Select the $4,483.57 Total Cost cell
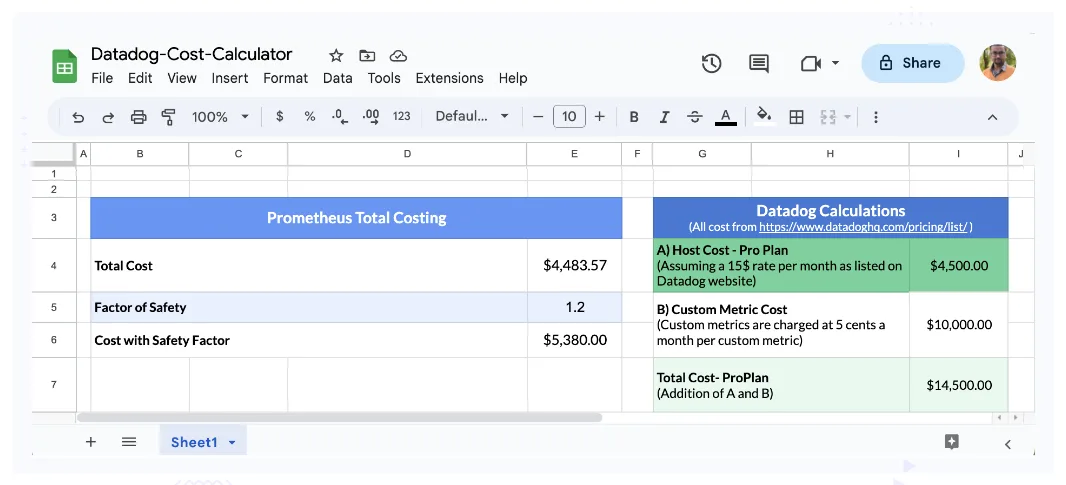Image resolution: width=1066 pixels, height=485 pixels. (x=574, y=265)
